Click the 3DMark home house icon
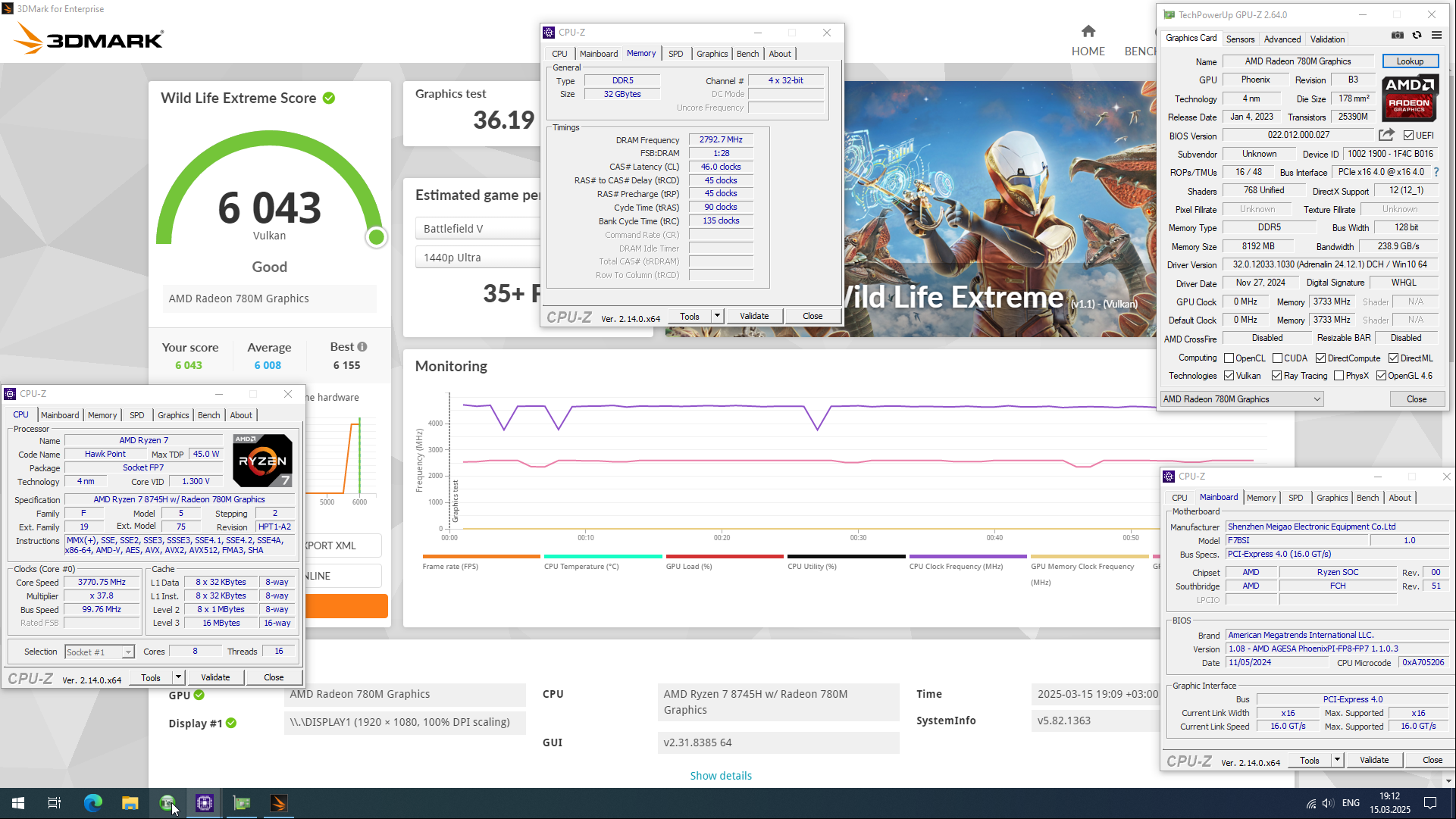Screen dimensions: 1456x819 point(1088,31)
